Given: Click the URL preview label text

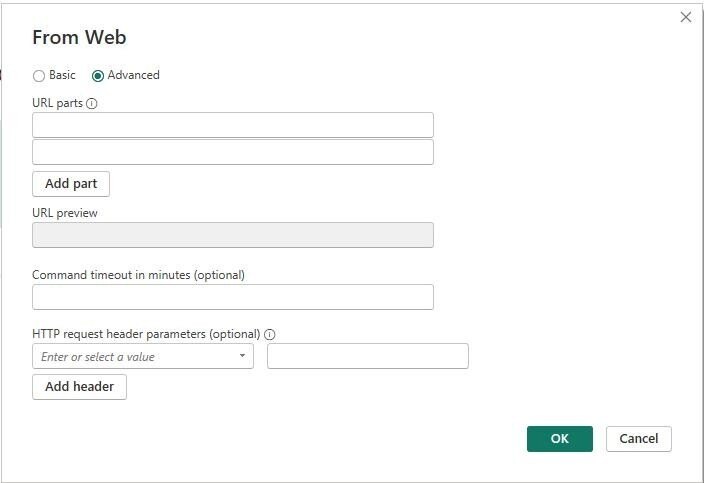Looking at the screenshot, I should coord(65,213).
